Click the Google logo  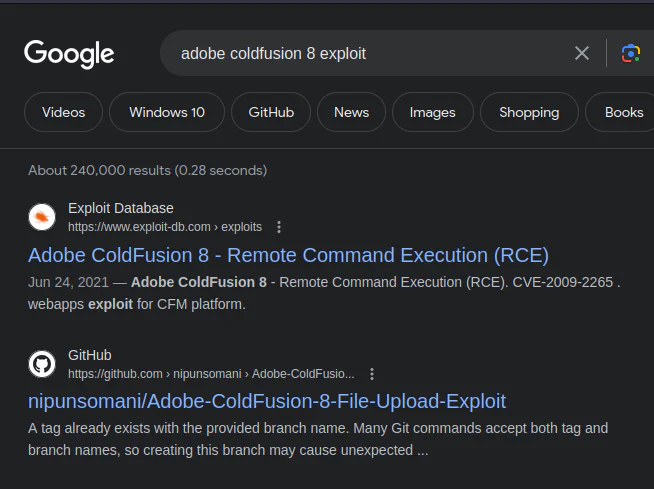pos(69,54)
